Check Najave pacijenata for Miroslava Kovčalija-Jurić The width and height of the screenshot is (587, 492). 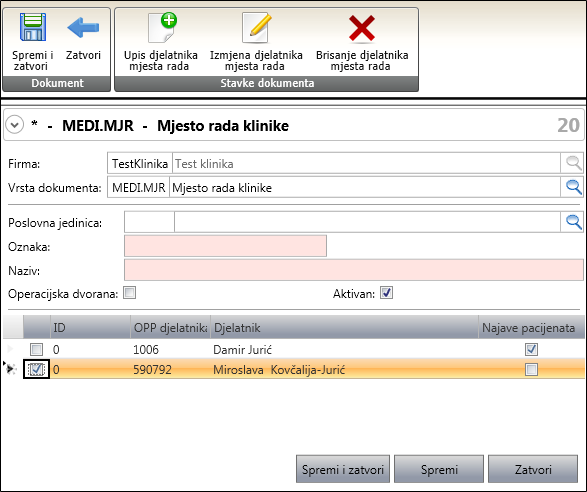[x=532, y=370]
